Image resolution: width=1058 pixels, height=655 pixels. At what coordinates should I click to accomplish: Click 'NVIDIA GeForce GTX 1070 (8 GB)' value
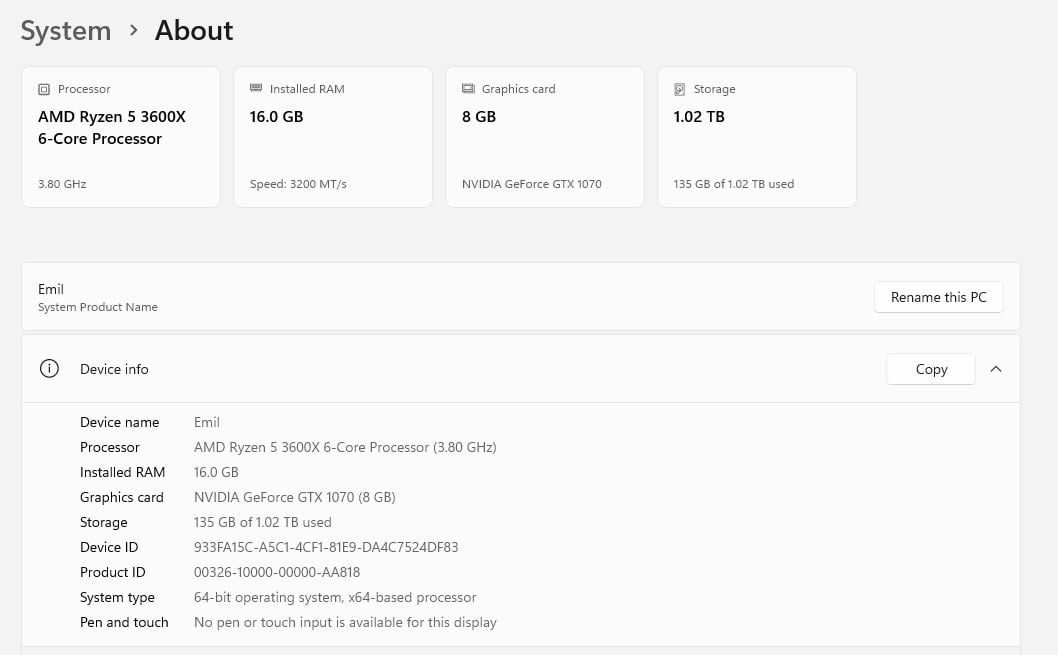[x=294, y=497]
